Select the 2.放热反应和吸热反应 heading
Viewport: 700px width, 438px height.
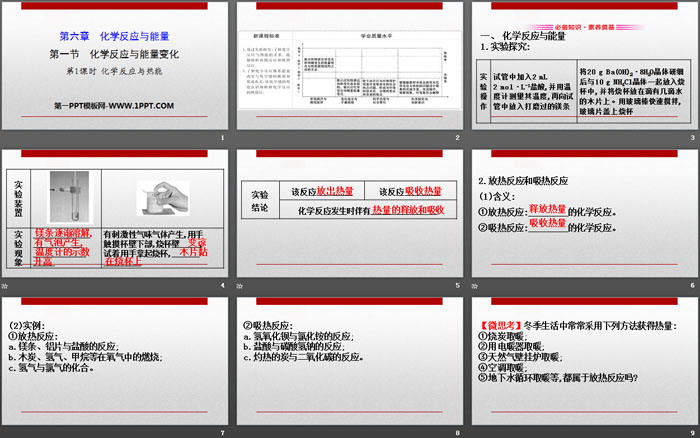(x=523, y=182)
